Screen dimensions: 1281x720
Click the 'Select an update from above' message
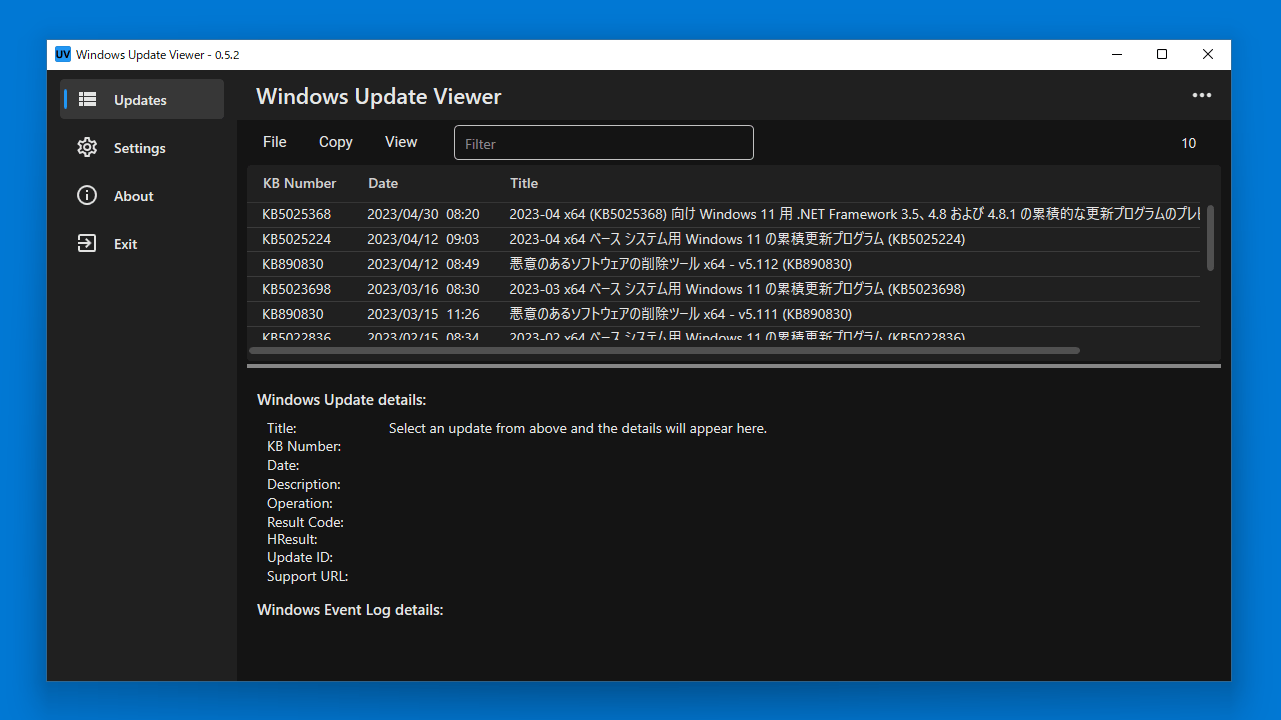[x=578, y=428]
